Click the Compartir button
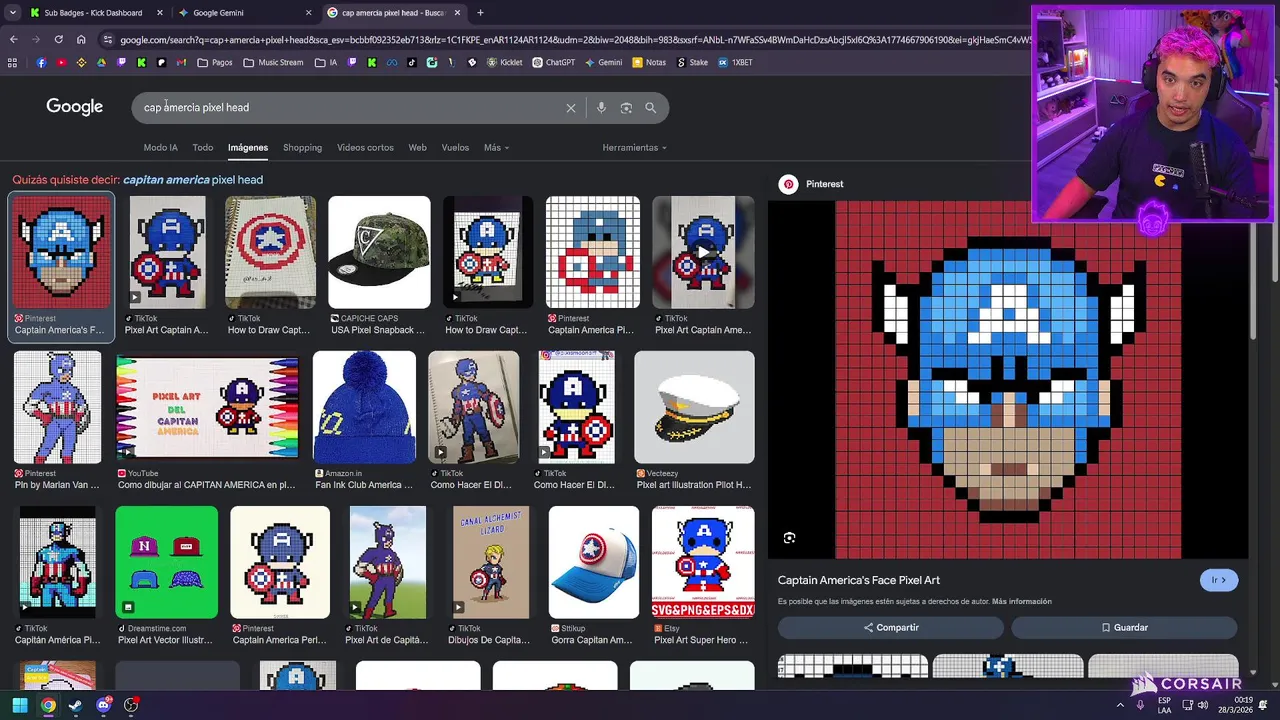 (891, 627)
